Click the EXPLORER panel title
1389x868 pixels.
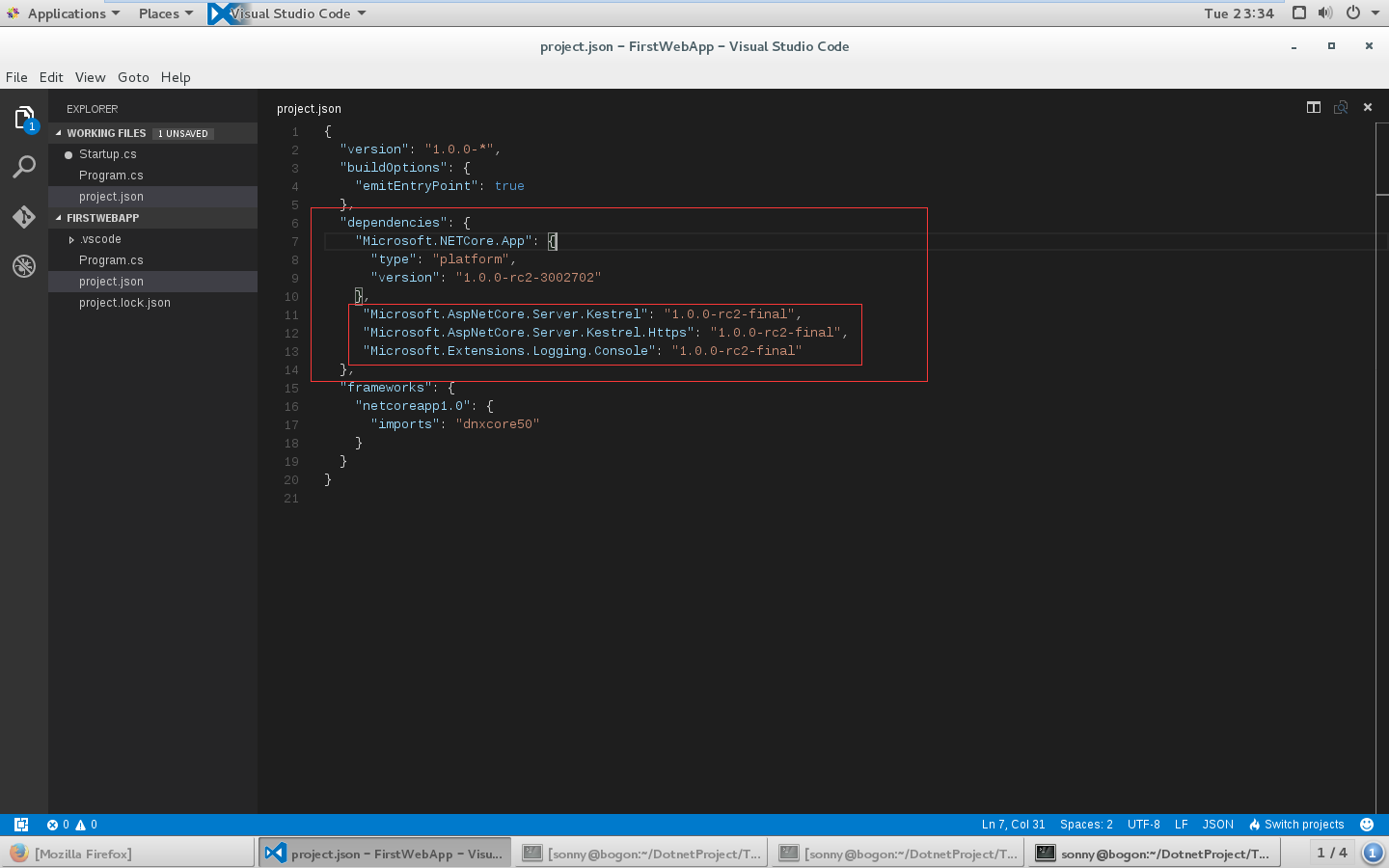pyautogui.click(x=93, y=109)
